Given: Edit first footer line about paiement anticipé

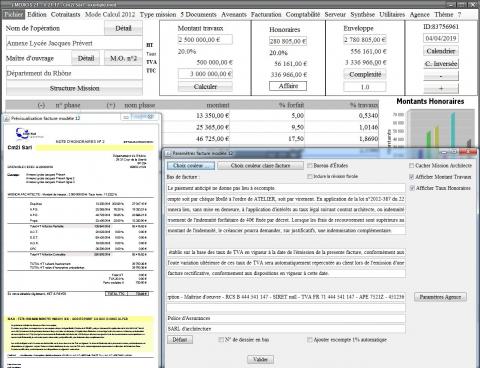Looking at the screenshot, I should tap(286, 188).
